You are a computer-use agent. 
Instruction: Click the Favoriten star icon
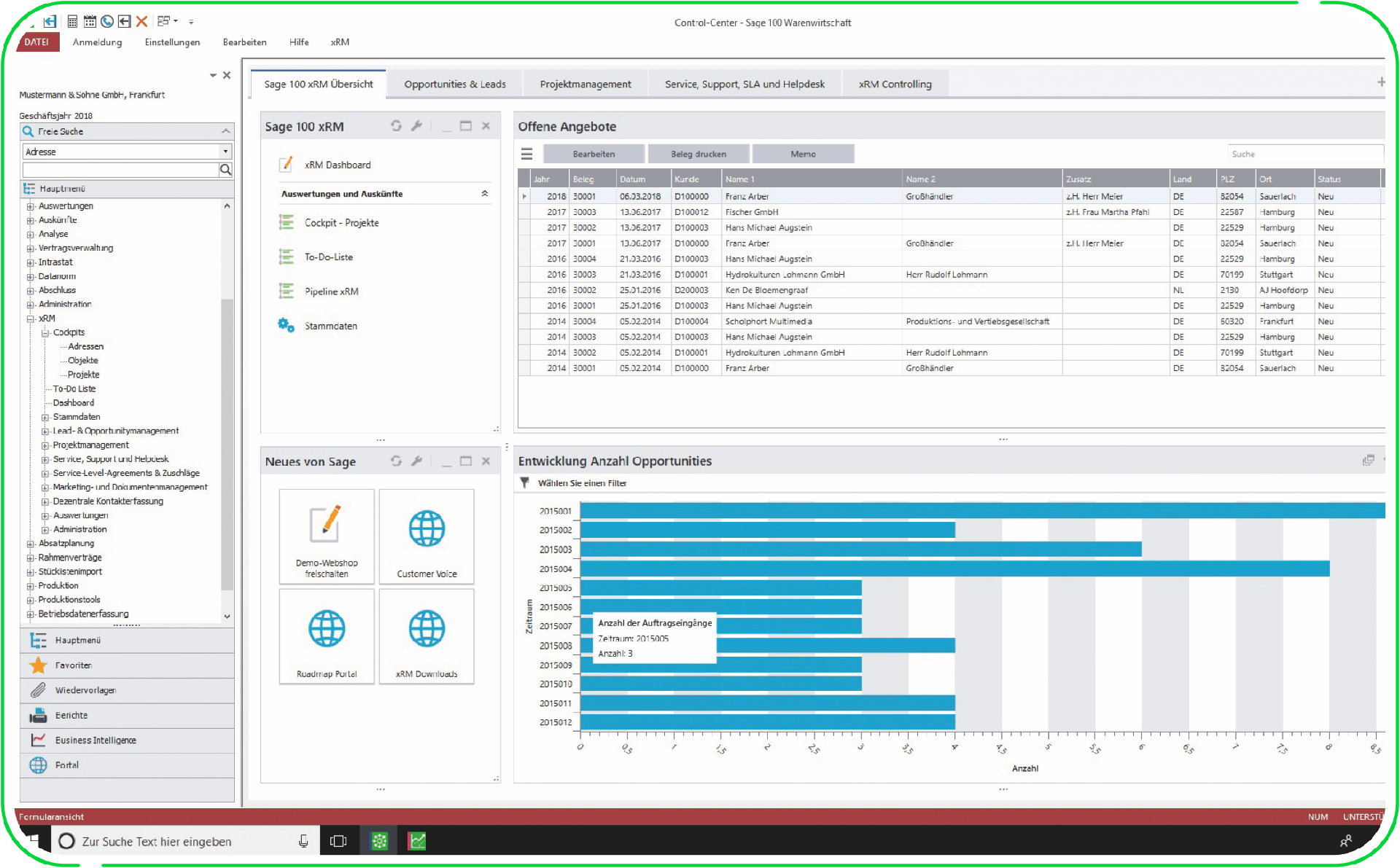(39, 665)
